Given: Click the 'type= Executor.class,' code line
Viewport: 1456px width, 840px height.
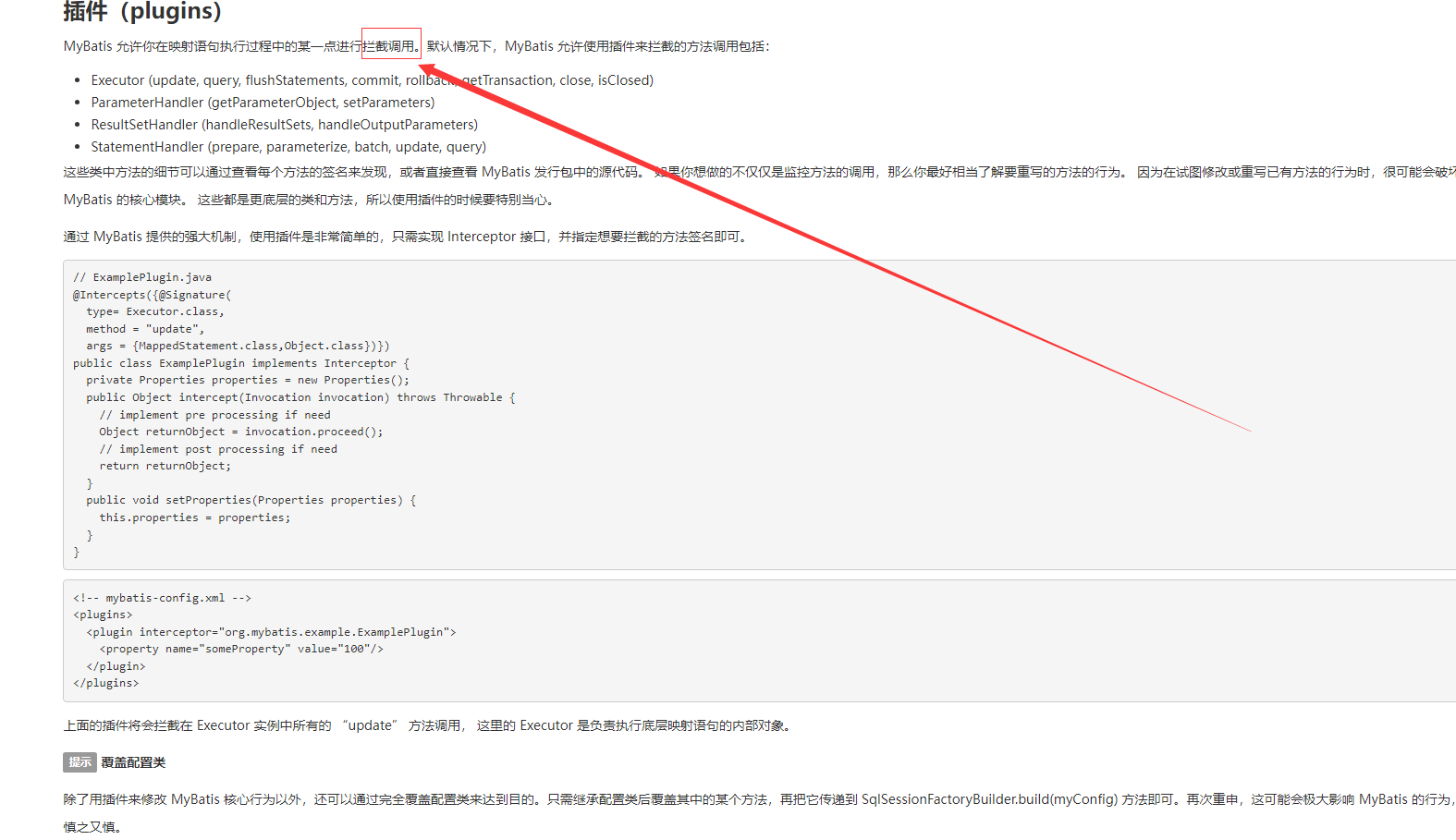Looking at the screenshot, I should click(155, 311).
